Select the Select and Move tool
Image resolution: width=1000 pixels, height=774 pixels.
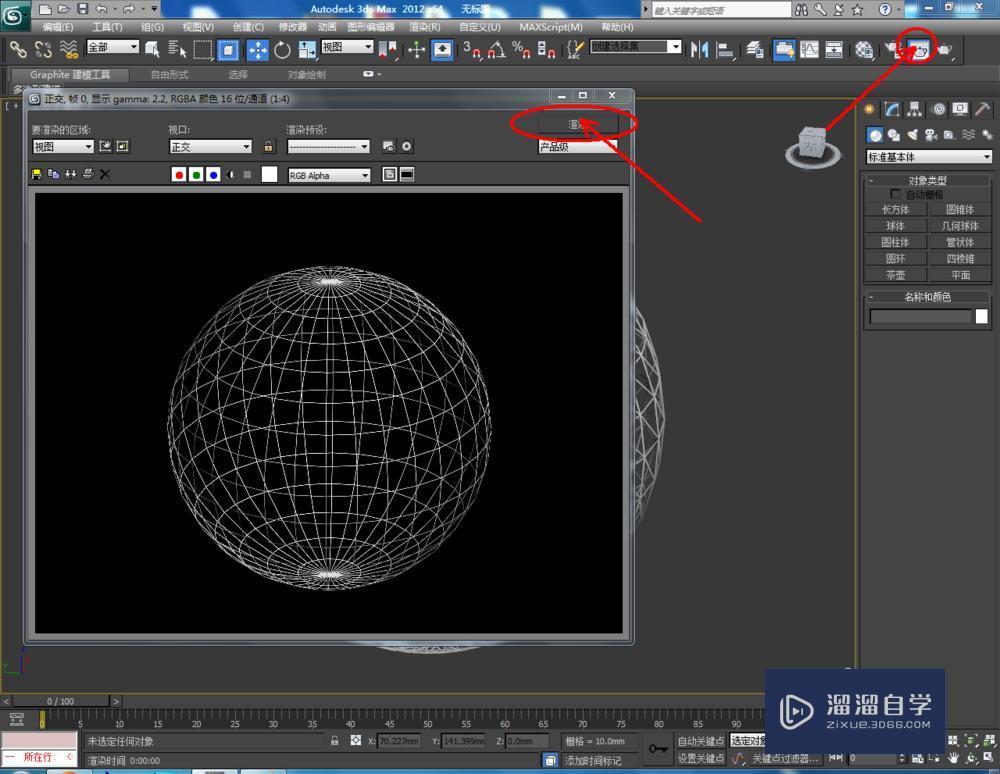[x=258, y=49]
